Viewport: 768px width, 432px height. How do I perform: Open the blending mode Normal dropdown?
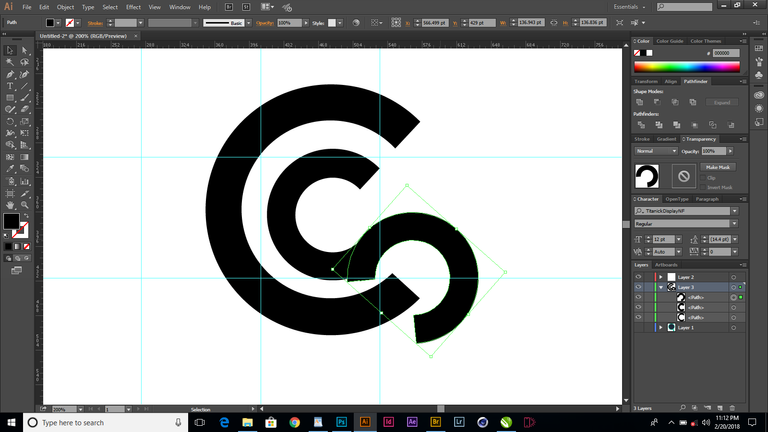coord(656,151)
